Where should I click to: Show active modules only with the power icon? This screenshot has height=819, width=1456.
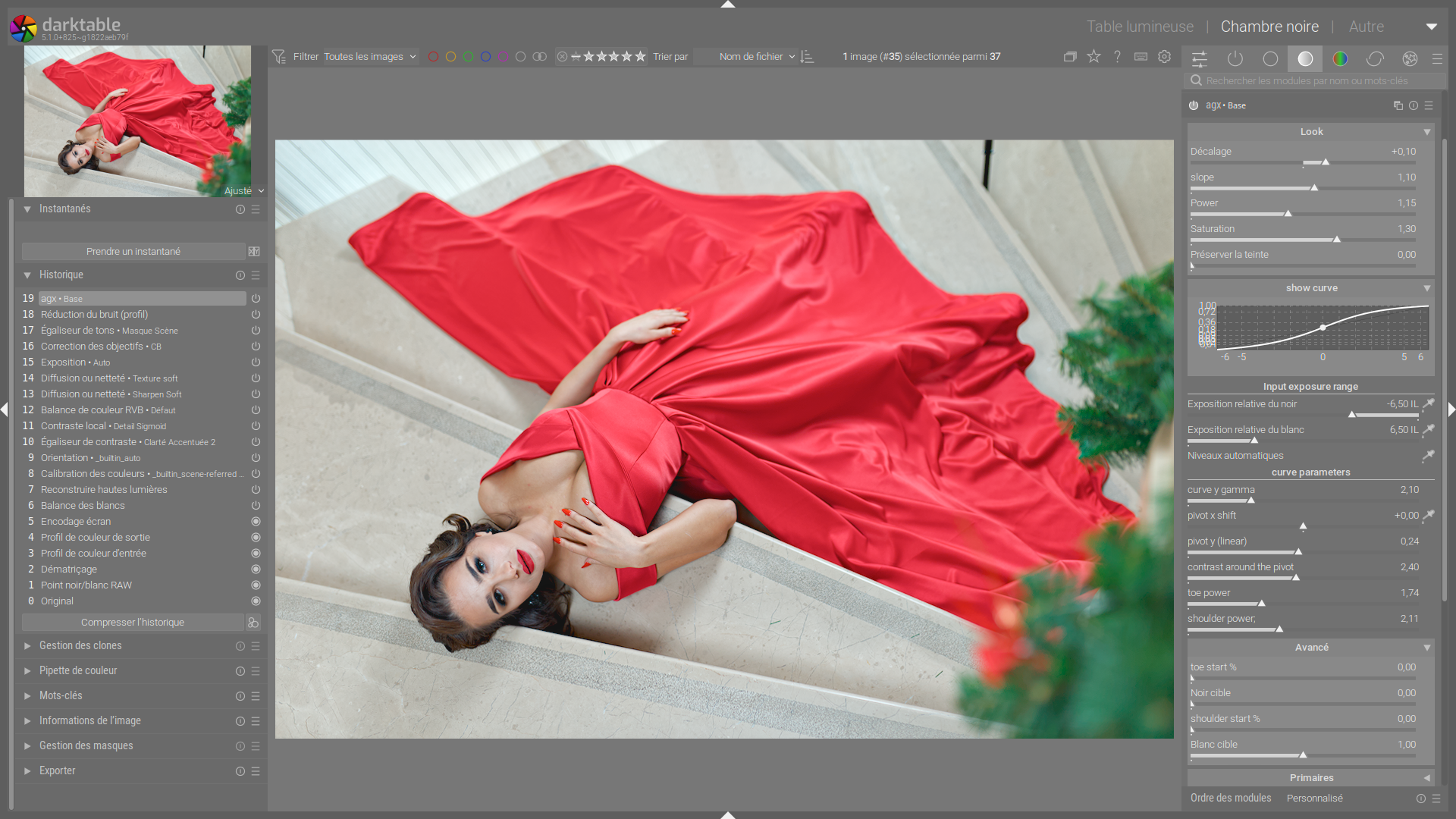click(1235, 58)
